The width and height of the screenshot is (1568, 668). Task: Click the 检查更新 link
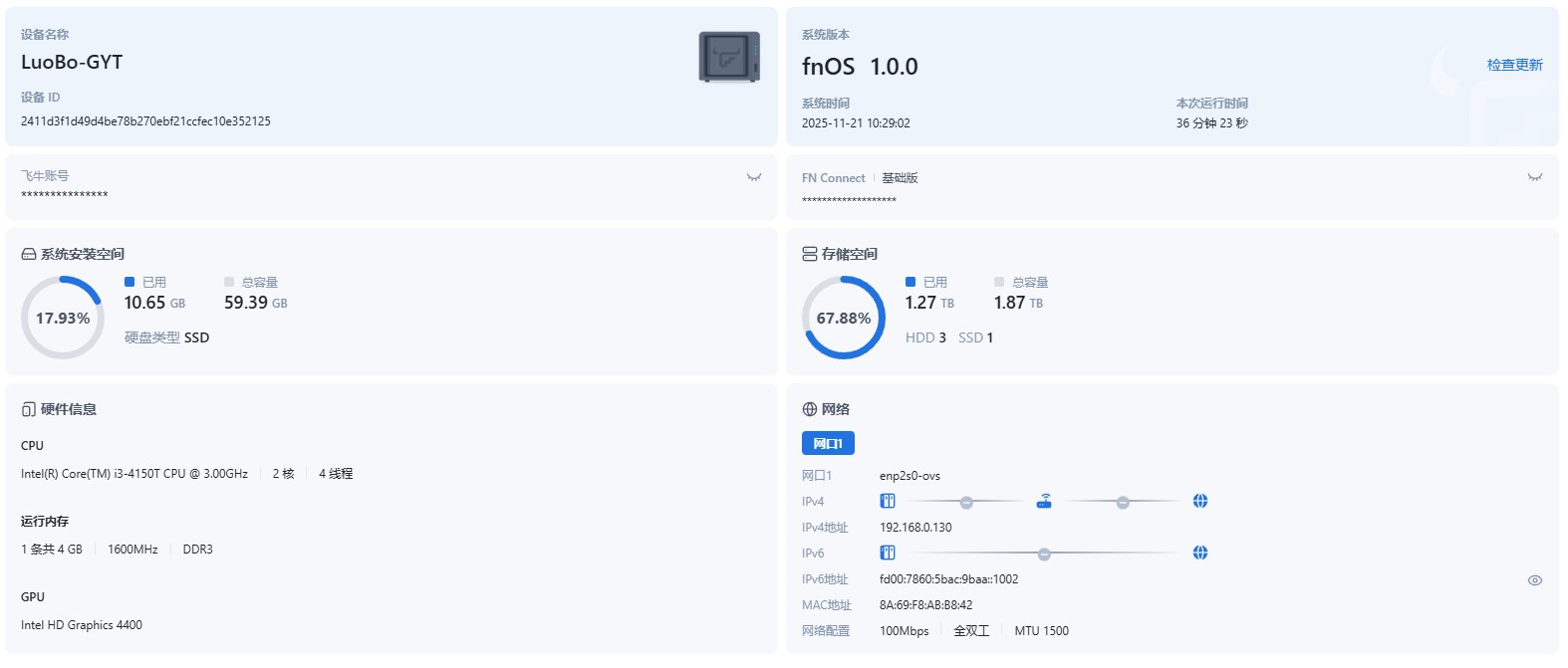point(1514,65)
